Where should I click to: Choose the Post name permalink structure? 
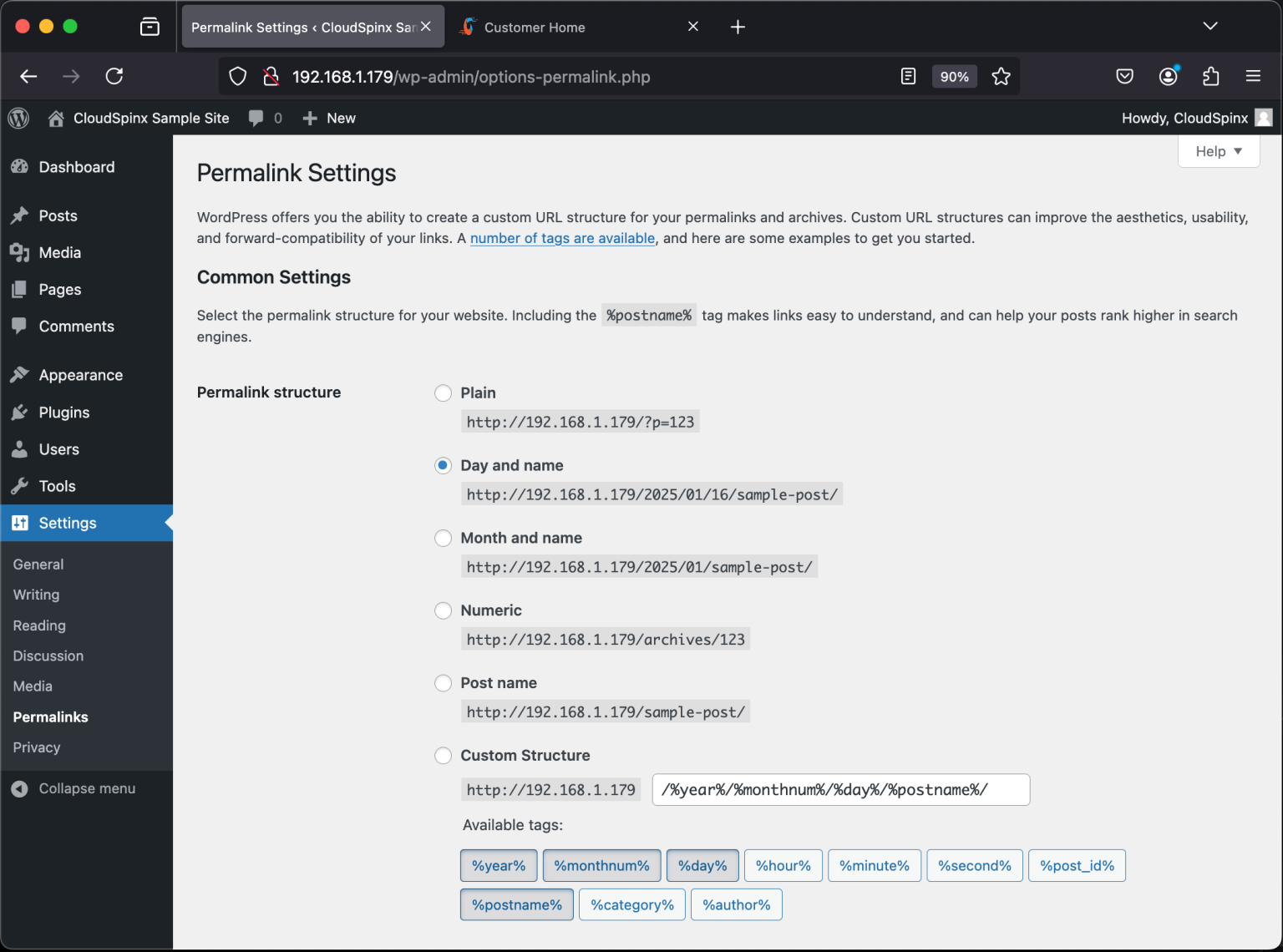click(x=443, y=682)
